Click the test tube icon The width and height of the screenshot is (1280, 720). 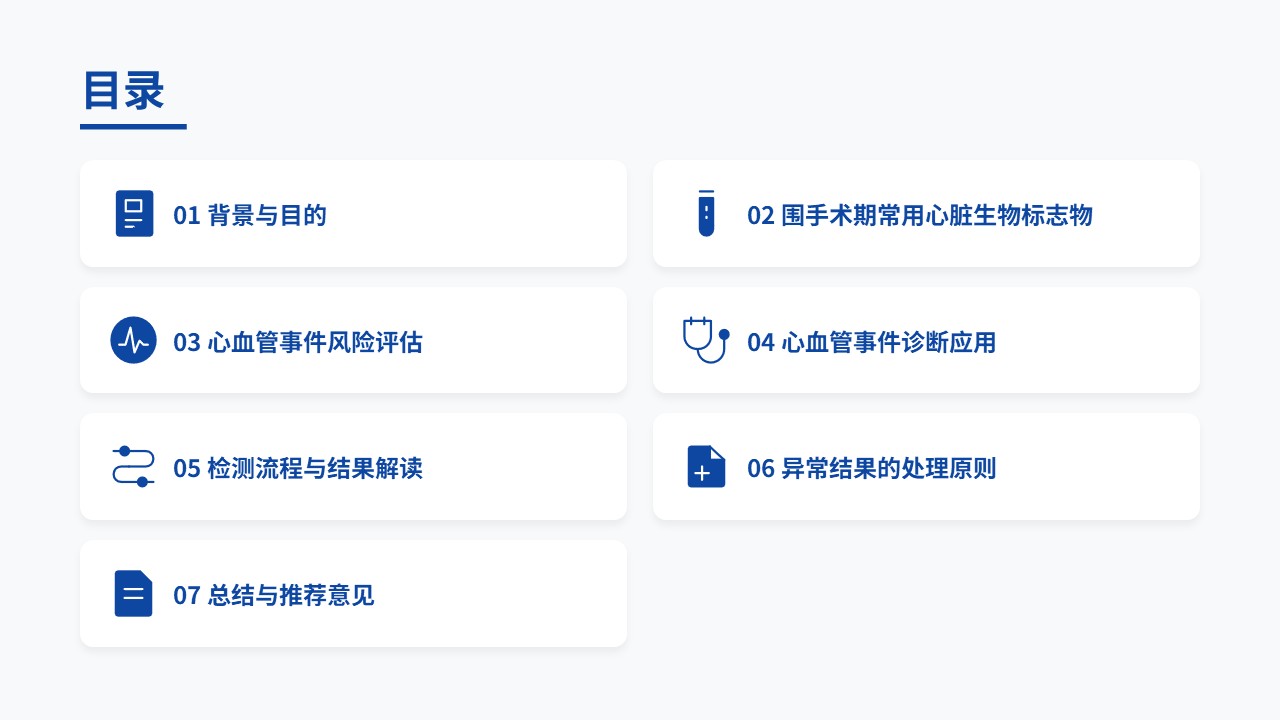click(706, 213)
